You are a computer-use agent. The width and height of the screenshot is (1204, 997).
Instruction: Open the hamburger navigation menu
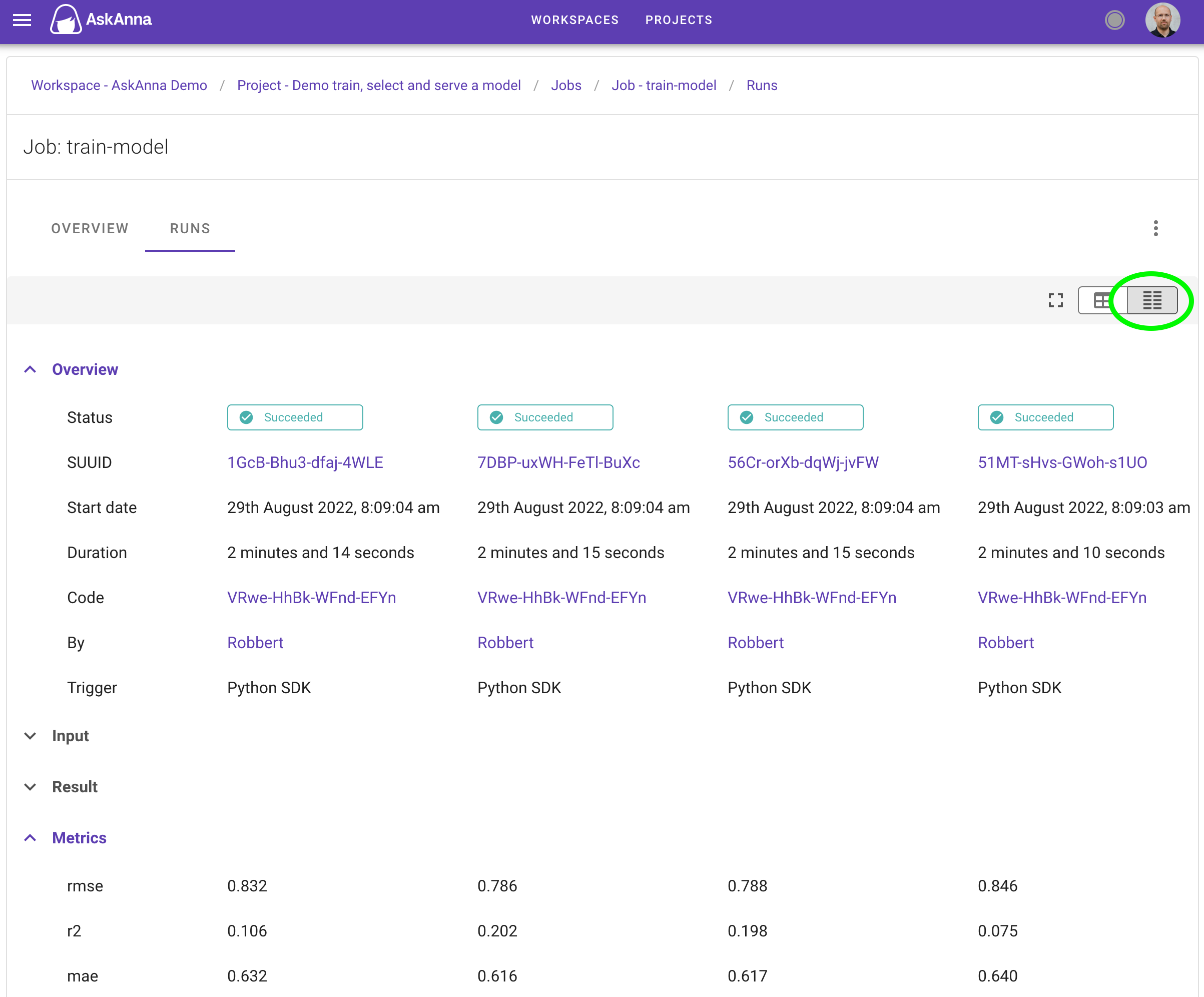coord(22,21)
